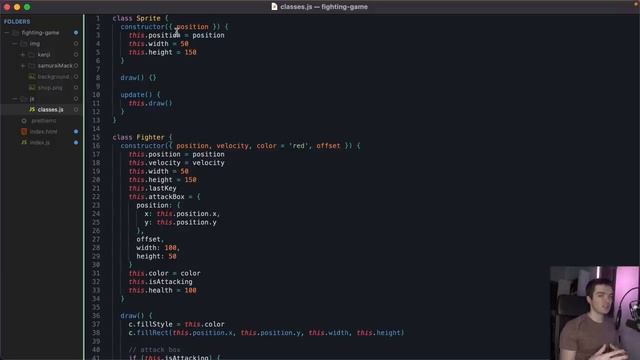Viewport: 640px width, 360px height.
Task: Maximize window with green button
Action: click(x=27, y=7)
